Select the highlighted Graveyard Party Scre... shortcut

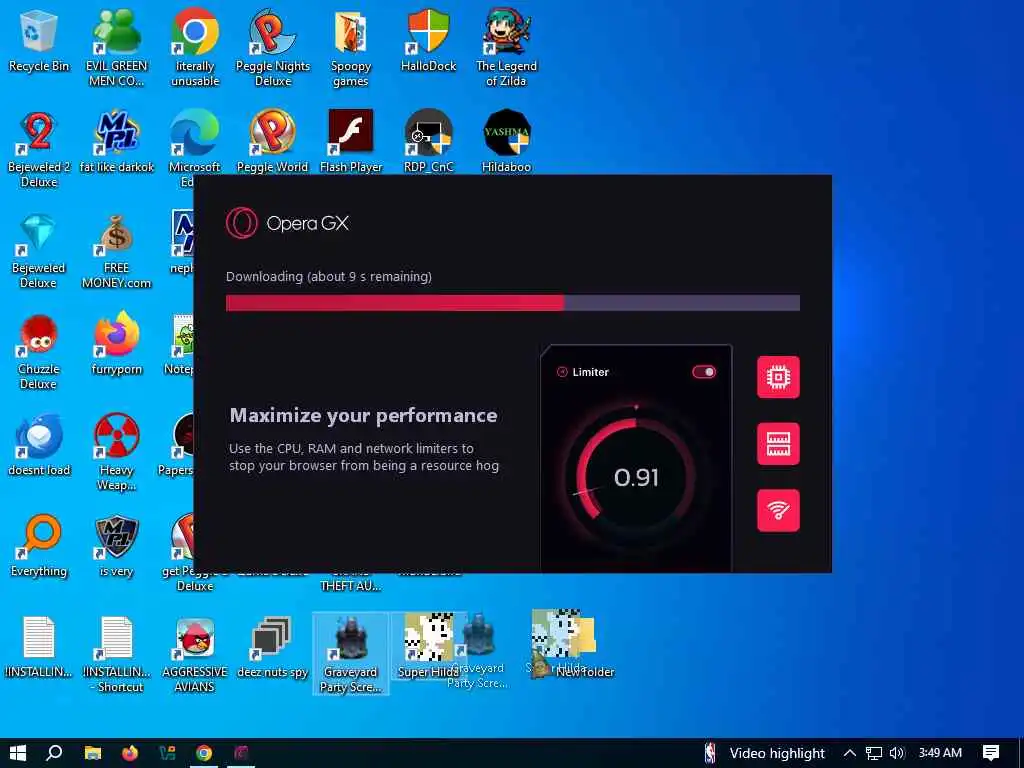pos(351,654)
